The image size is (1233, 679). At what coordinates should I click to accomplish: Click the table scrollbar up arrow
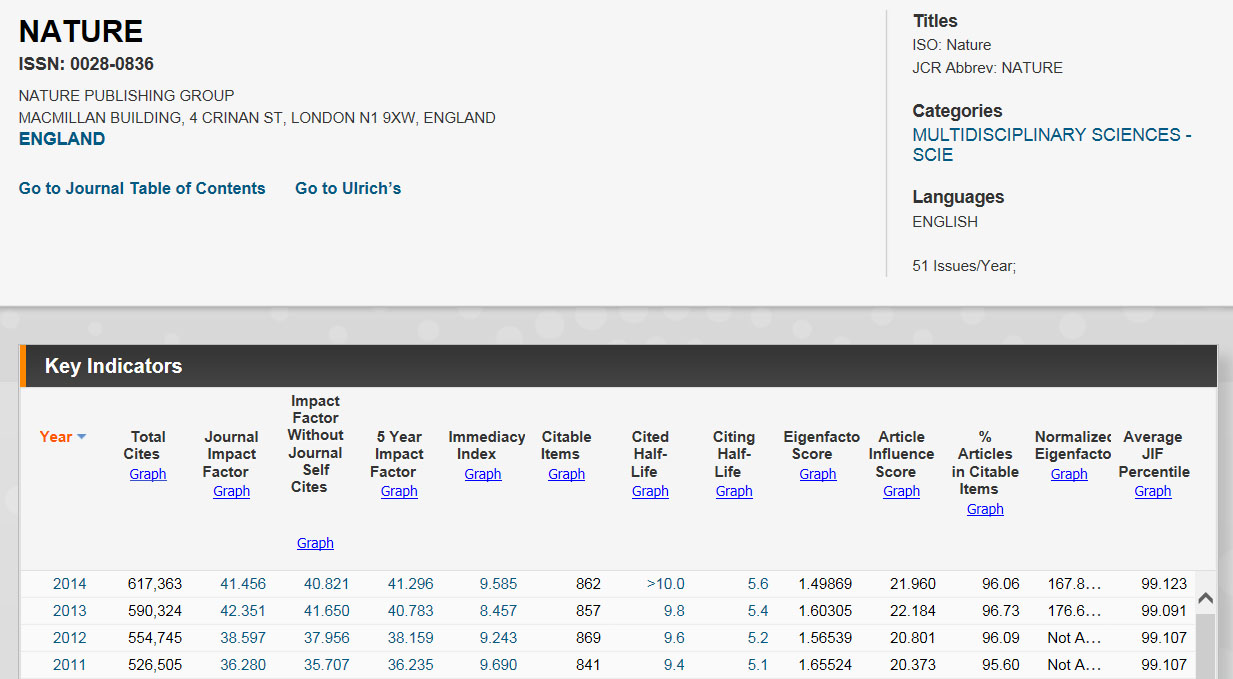coord(1205,598)
